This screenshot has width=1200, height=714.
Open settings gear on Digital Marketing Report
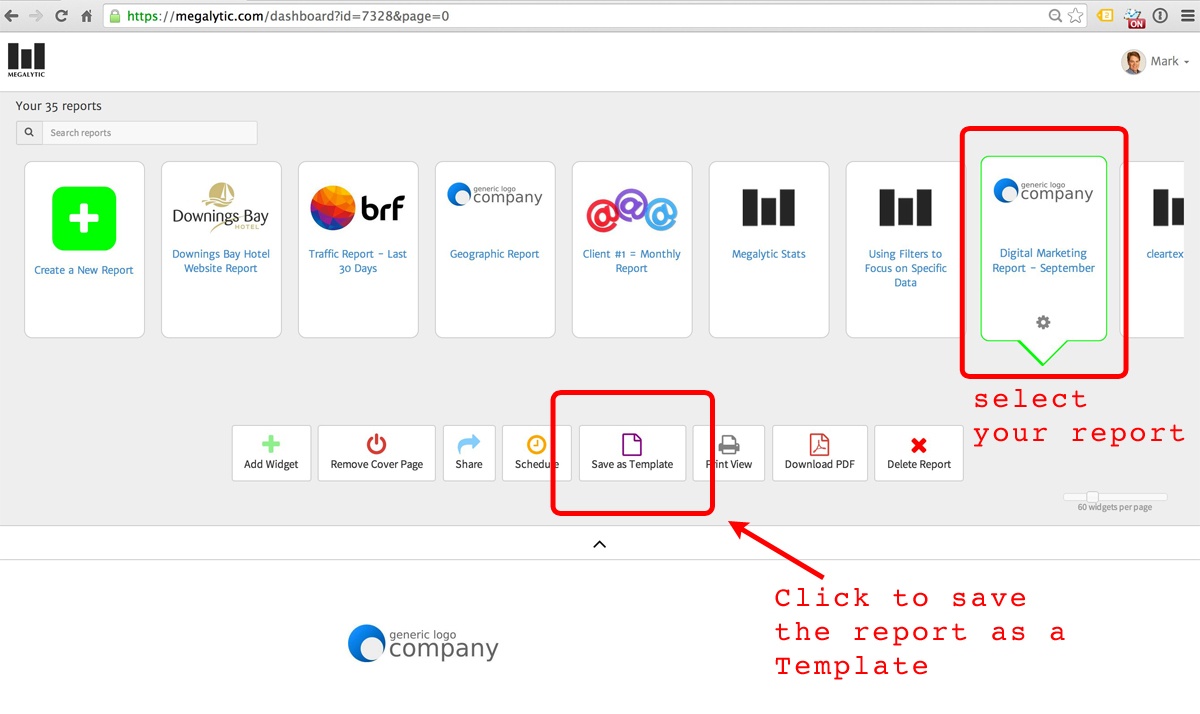coord(1043,322)
